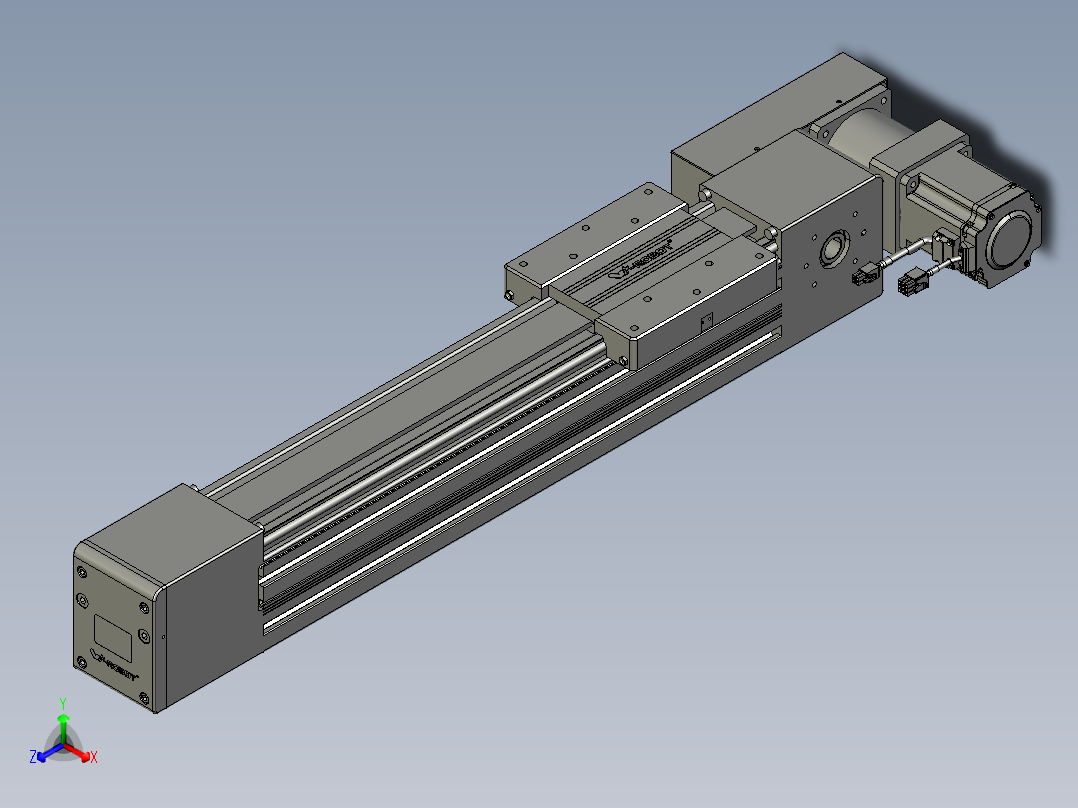
Task: Select the round bearing bore on motor plate
Action: 837,248
